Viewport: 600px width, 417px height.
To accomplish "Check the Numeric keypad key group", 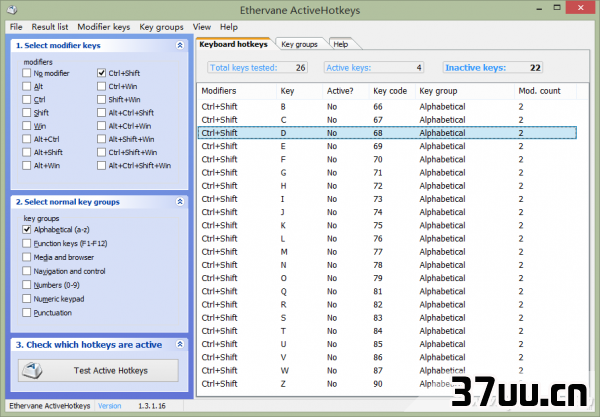I will (26, 299).
